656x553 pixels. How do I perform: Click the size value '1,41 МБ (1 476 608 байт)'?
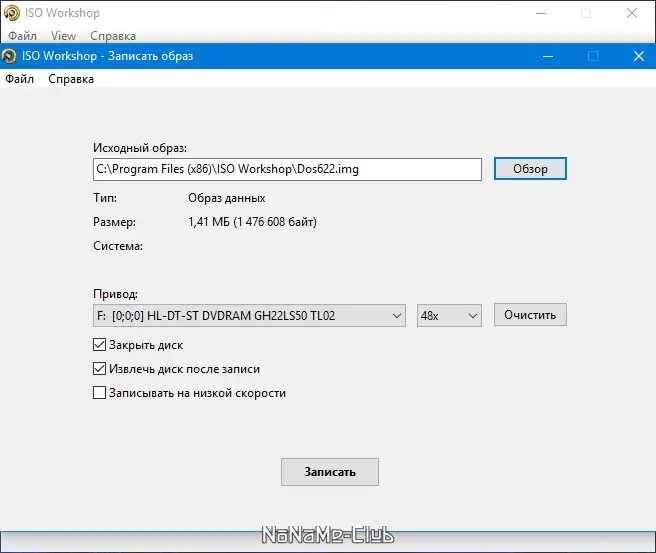pos(252,222)
